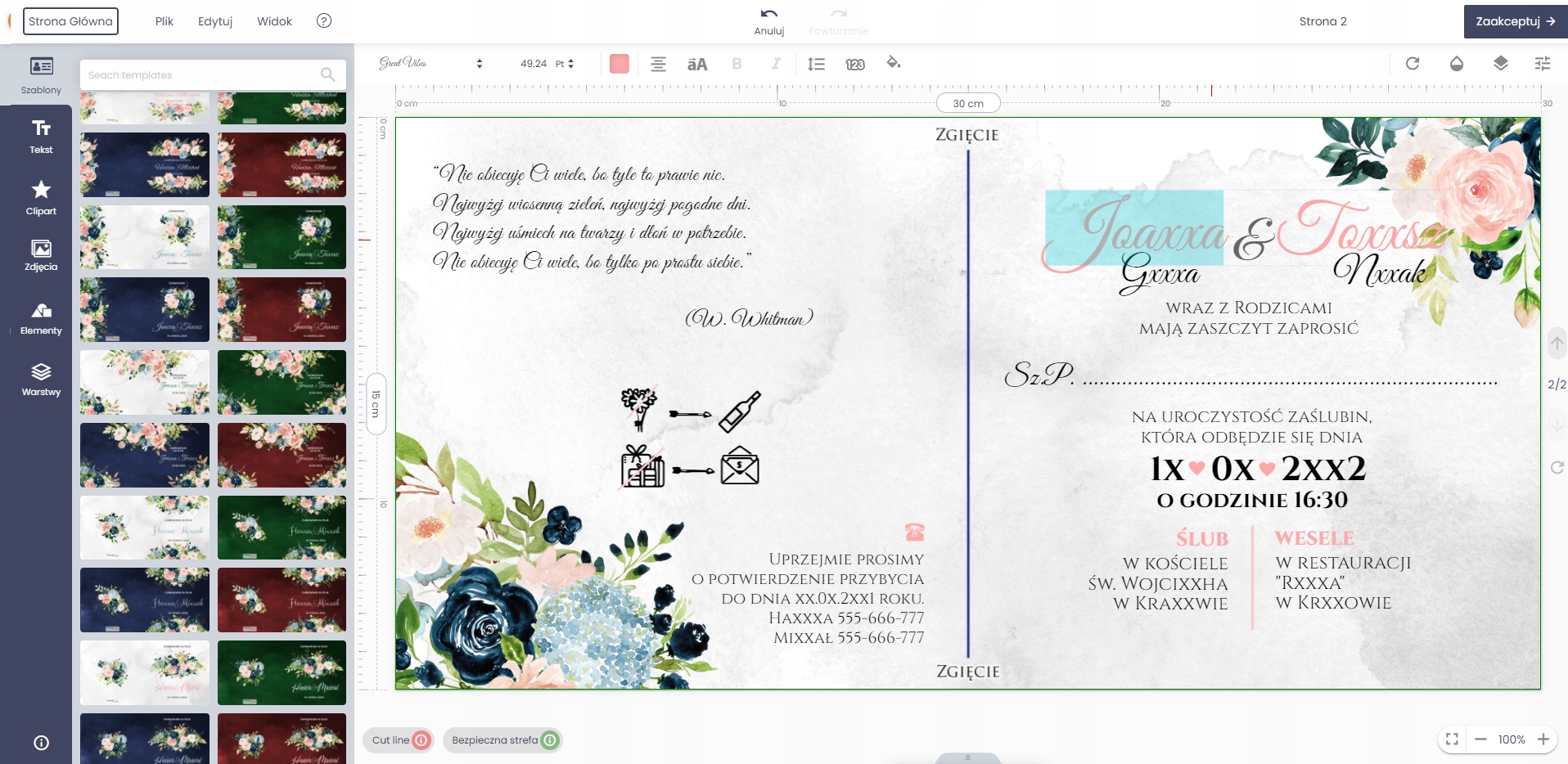Open the Clipart panel
The width and height of the screenshot is (1568, 764).
tap(41, 198)
